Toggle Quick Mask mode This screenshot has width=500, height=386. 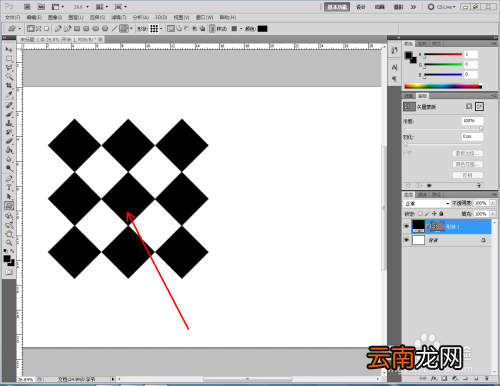point(9,272)
